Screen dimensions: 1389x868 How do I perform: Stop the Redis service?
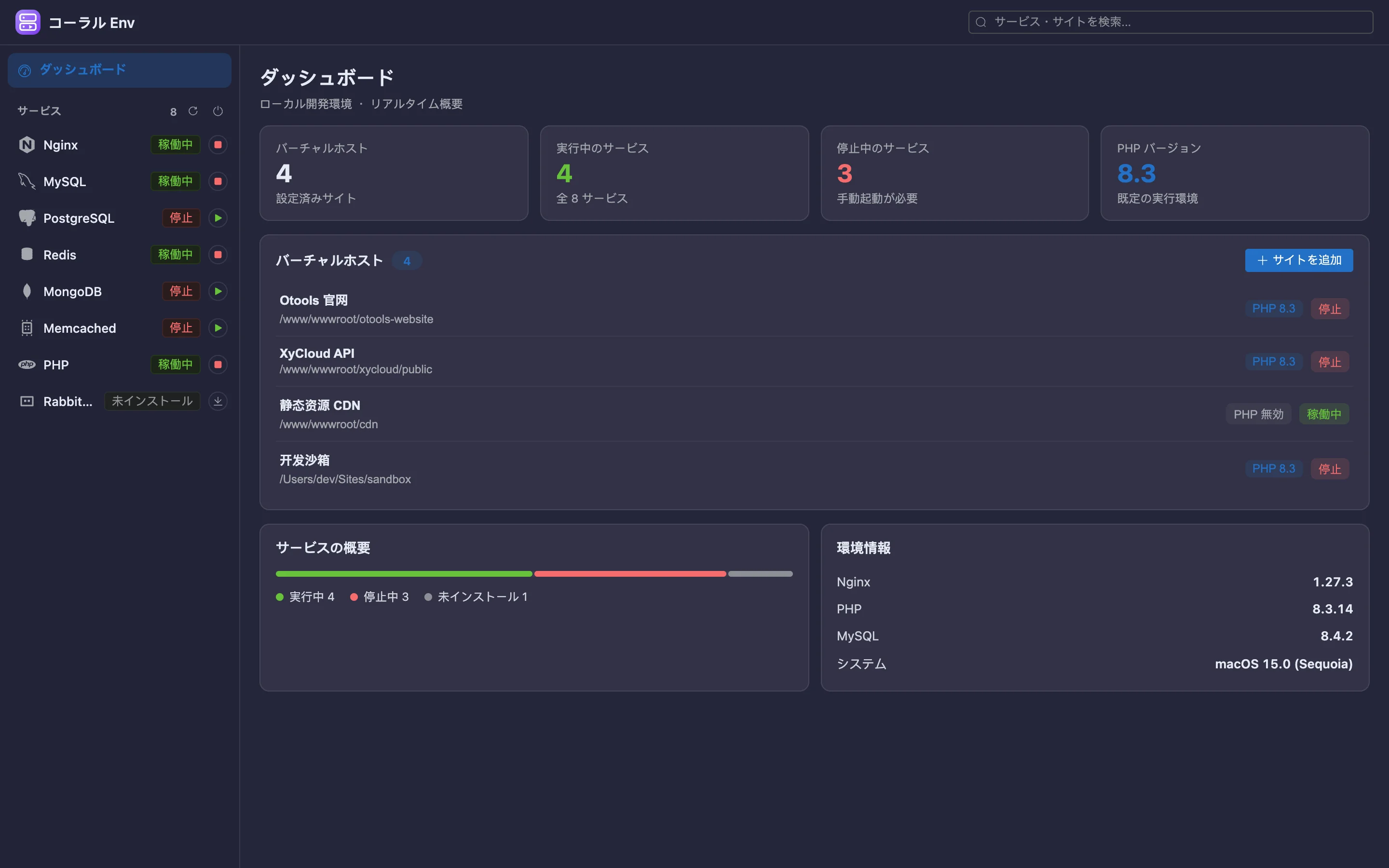(x=218, y=255)
